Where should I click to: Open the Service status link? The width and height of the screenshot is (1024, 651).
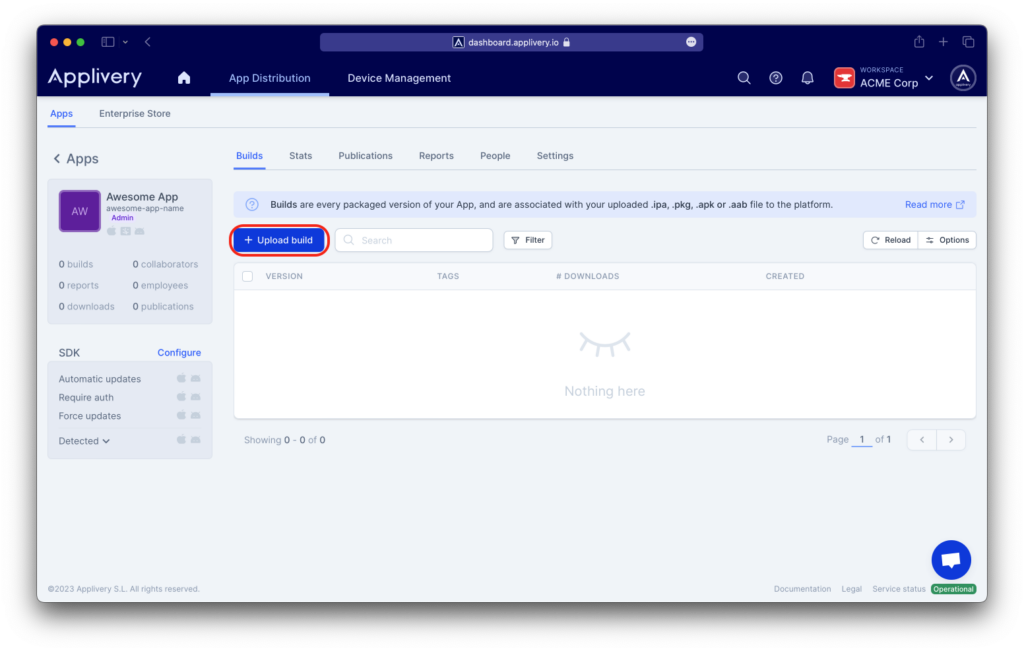tap(899, 589)
